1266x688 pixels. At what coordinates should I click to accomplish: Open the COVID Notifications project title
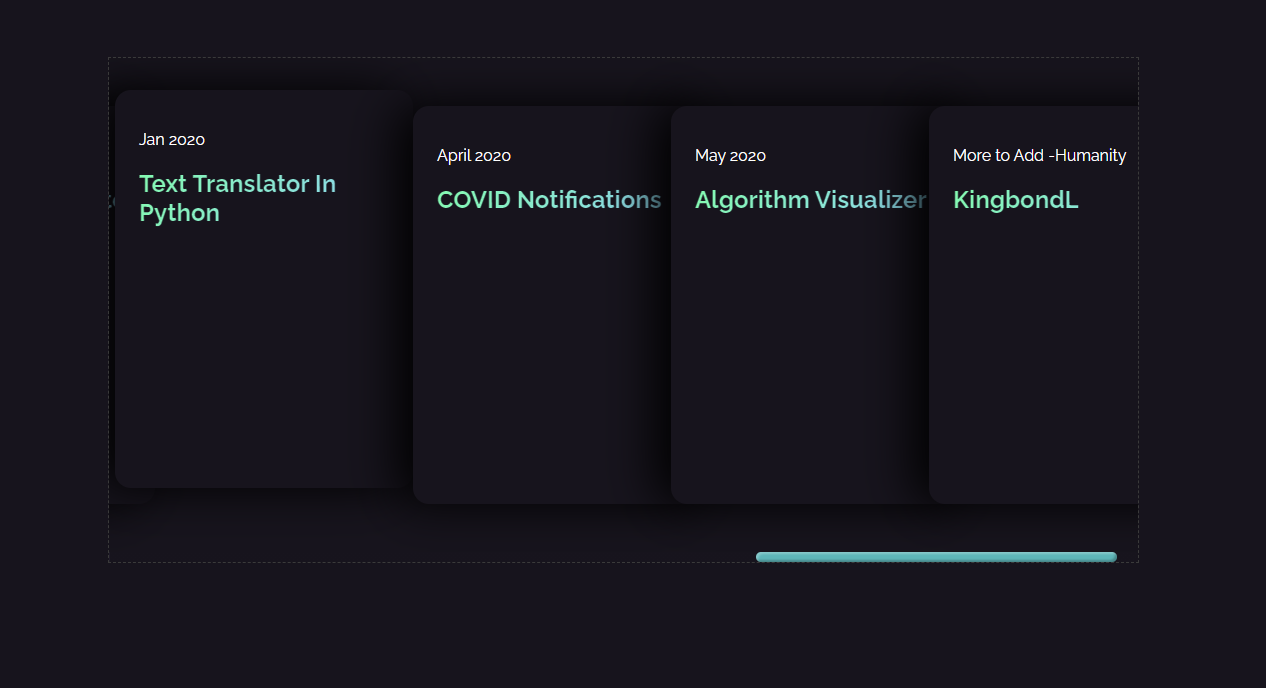pyautogui.click(x=549, y=200)
